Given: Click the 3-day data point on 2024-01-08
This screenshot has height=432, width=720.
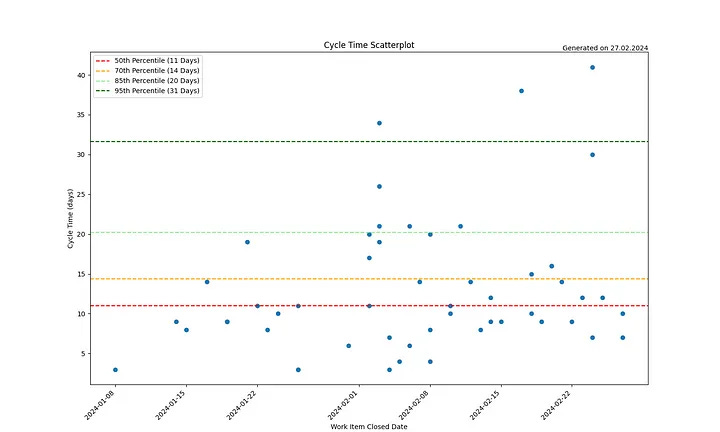Looking at the screenshot, I should click(x=115, y=370).
